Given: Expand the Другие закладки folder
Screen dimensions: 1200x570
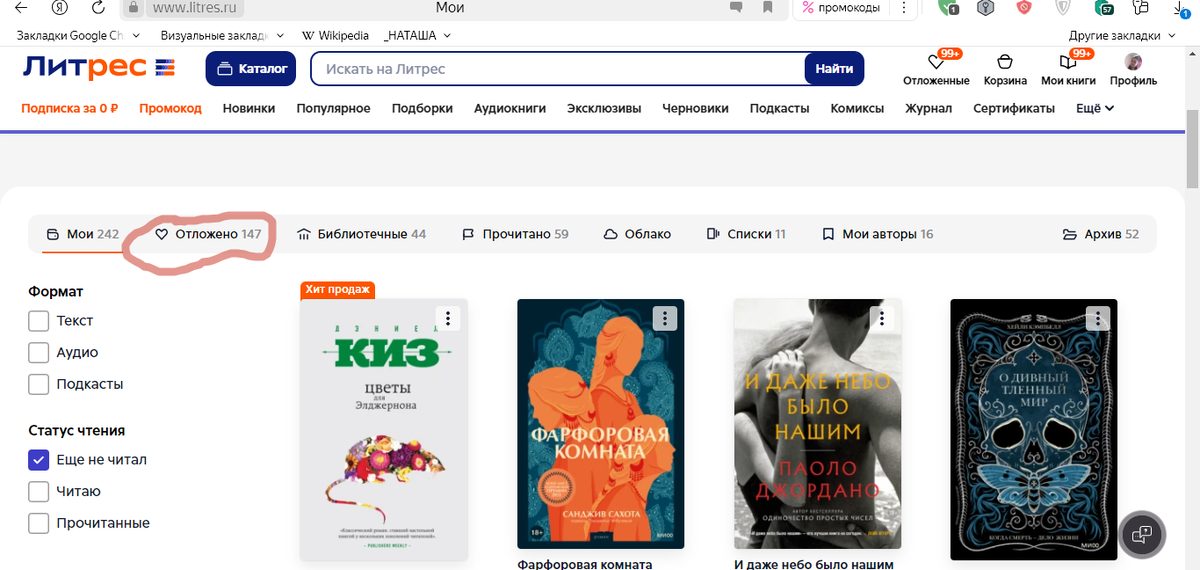Looking at the screenshot, I should click(x=1123, y=35).
